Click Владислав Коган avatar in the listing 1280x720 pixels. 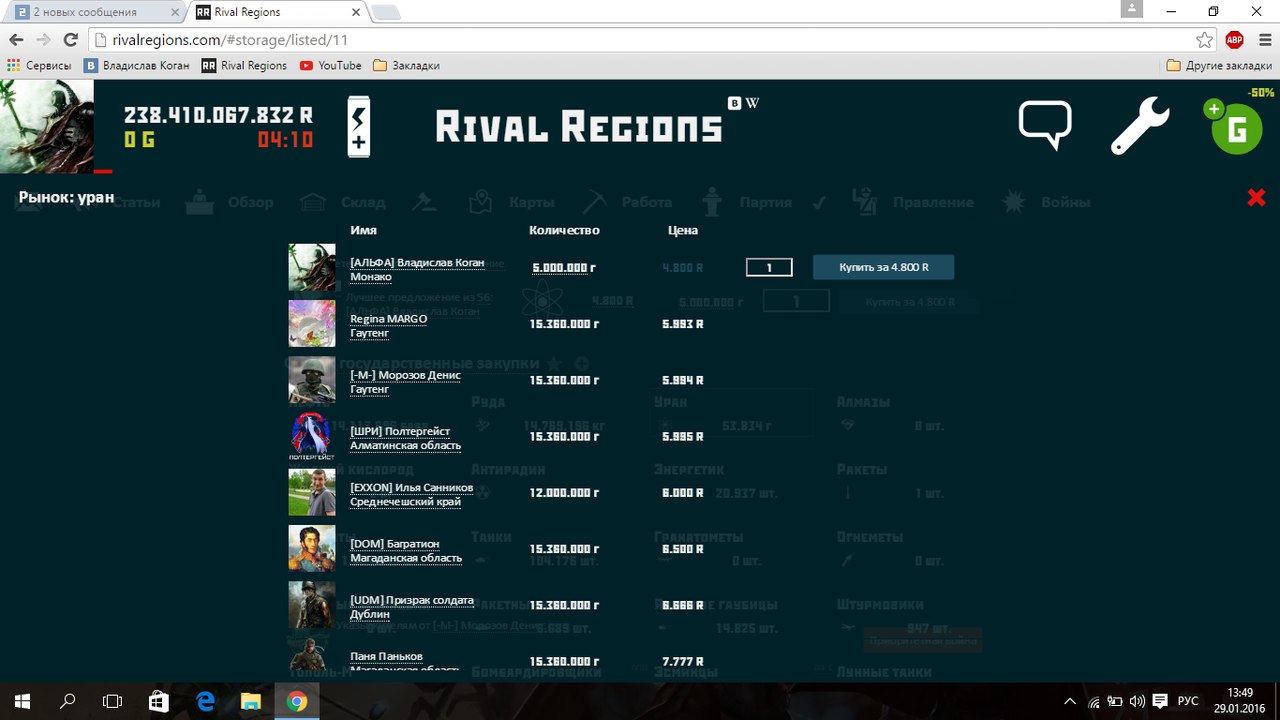(312, 268)
